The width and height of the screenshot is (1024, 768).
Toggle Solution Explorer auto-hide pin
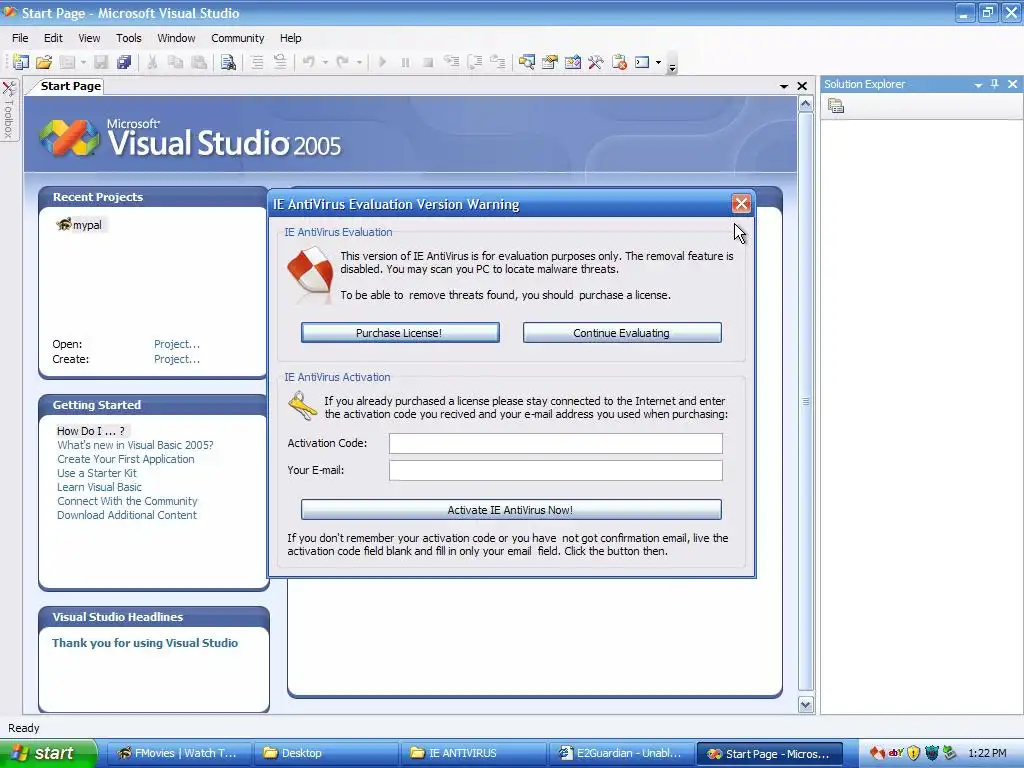[x=995, y=84]
